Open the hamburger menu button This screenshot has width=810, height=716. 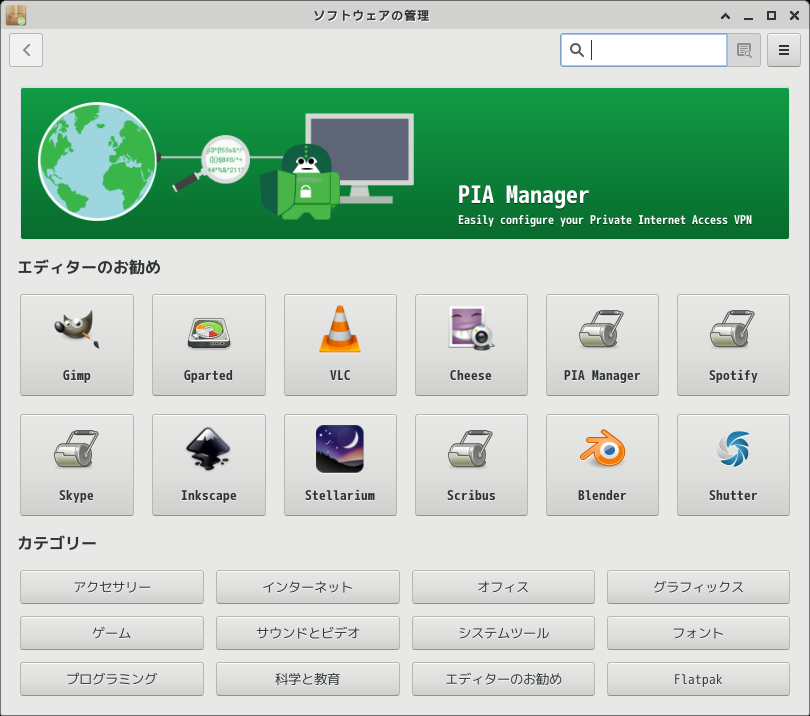(x=784, y=50)
